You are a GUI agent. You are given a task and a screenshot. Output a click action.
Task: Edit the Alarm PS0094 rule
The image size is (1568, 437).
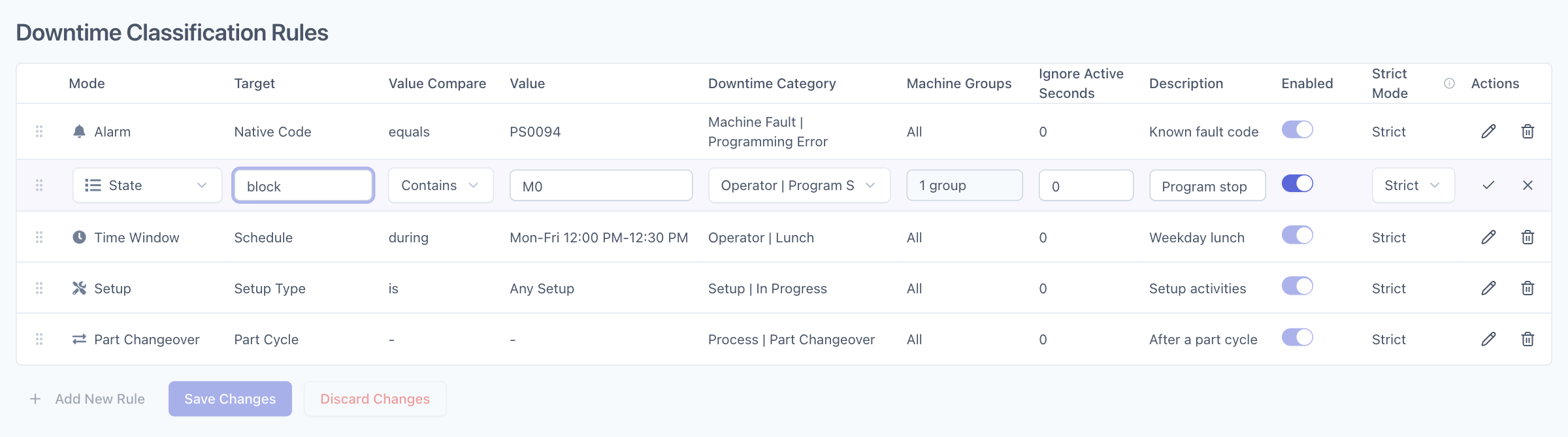(x=1488, y=131)
